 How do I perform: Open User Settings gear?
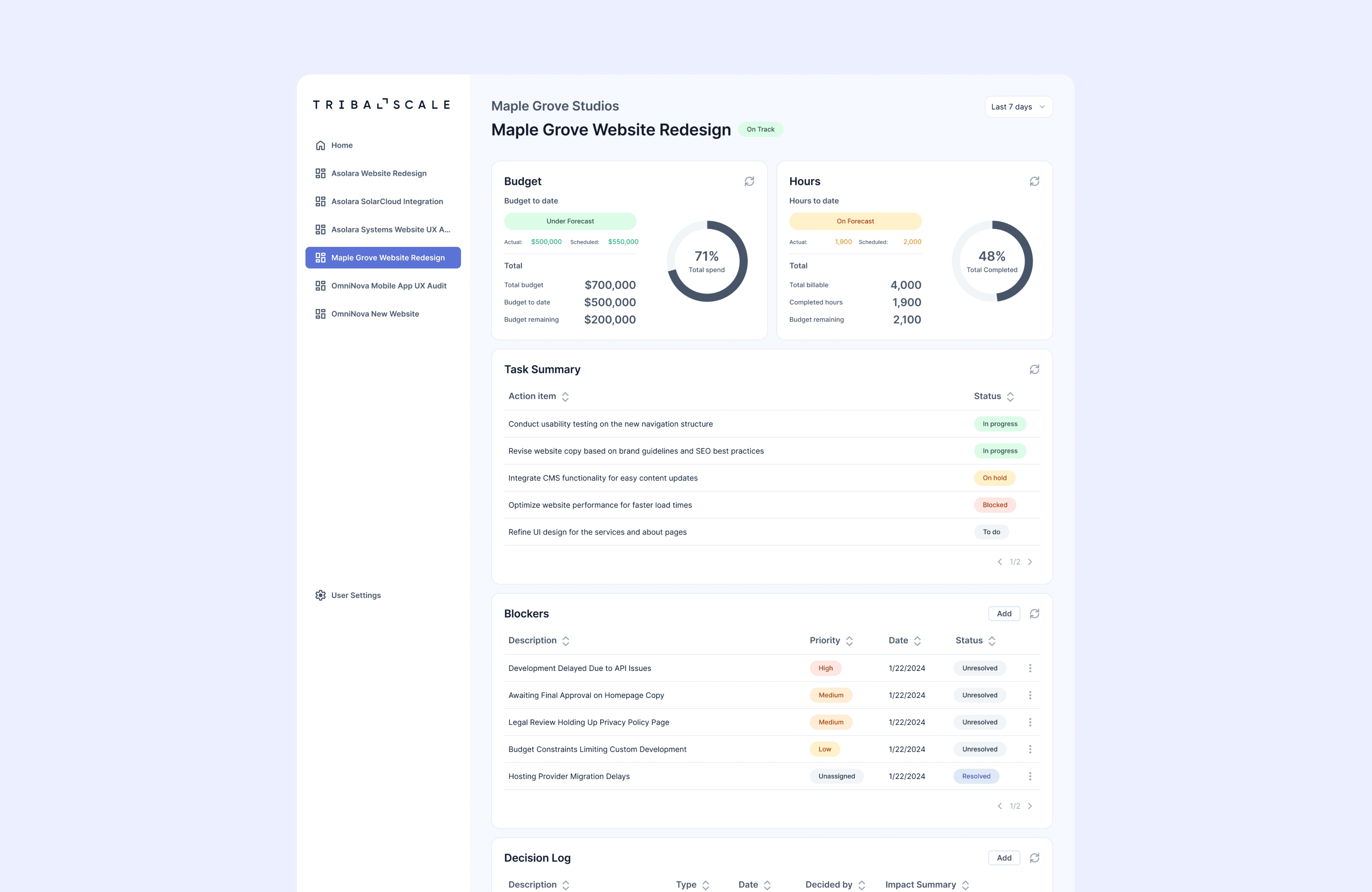321,595
